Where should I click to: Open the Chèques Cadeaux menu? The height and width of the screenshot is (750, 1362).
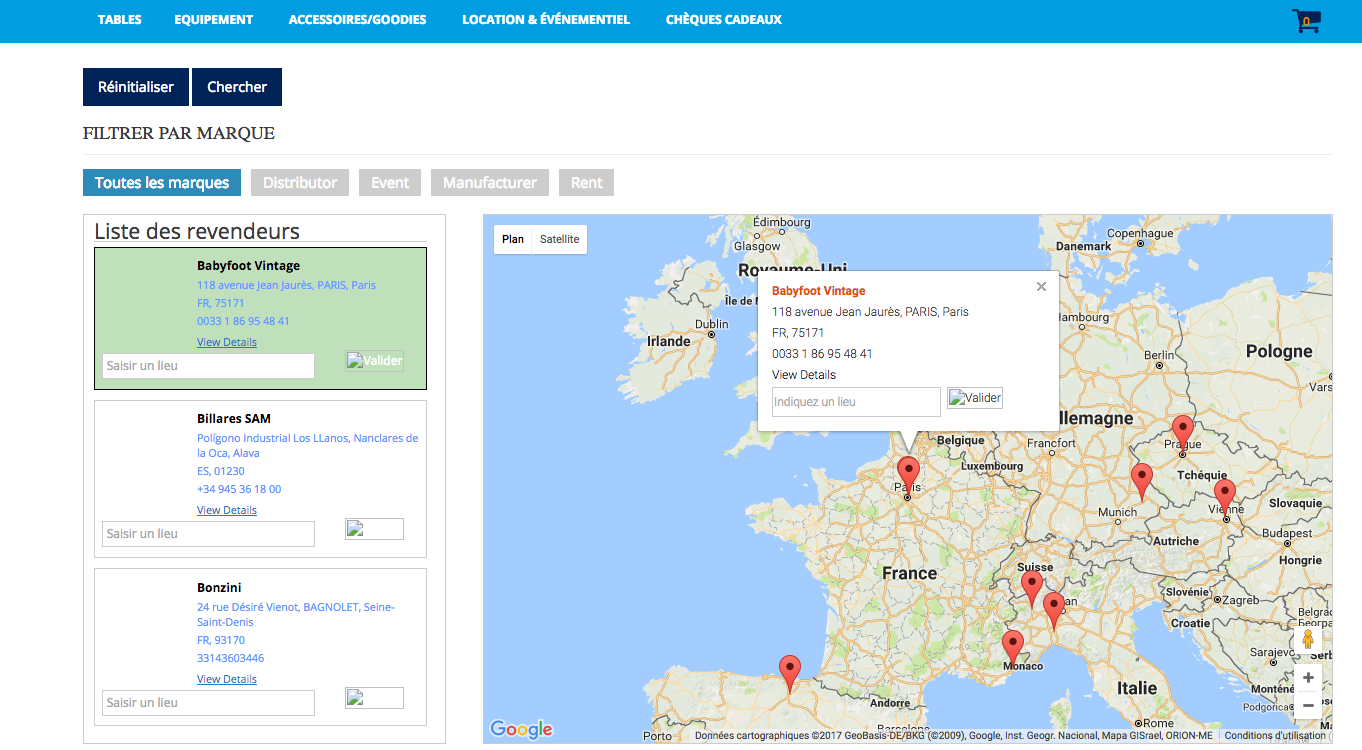724,20
